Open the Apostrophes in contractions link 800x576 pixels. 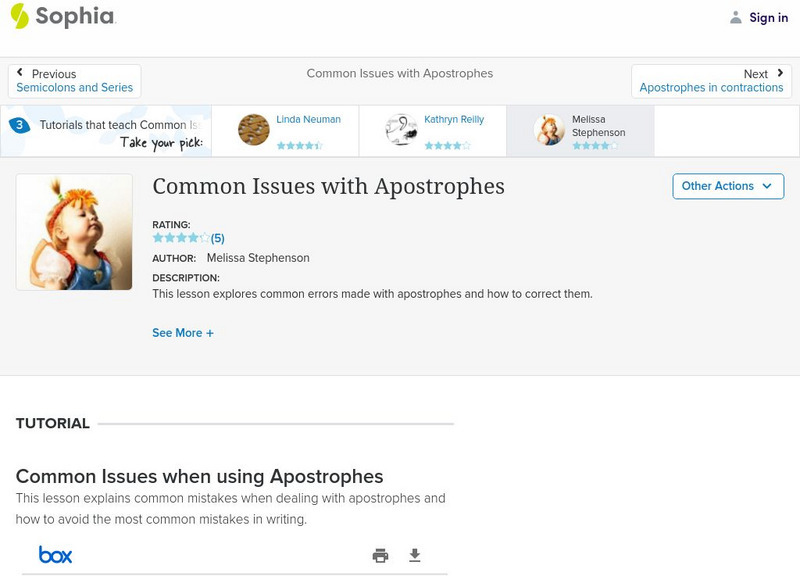click(711, 88)
